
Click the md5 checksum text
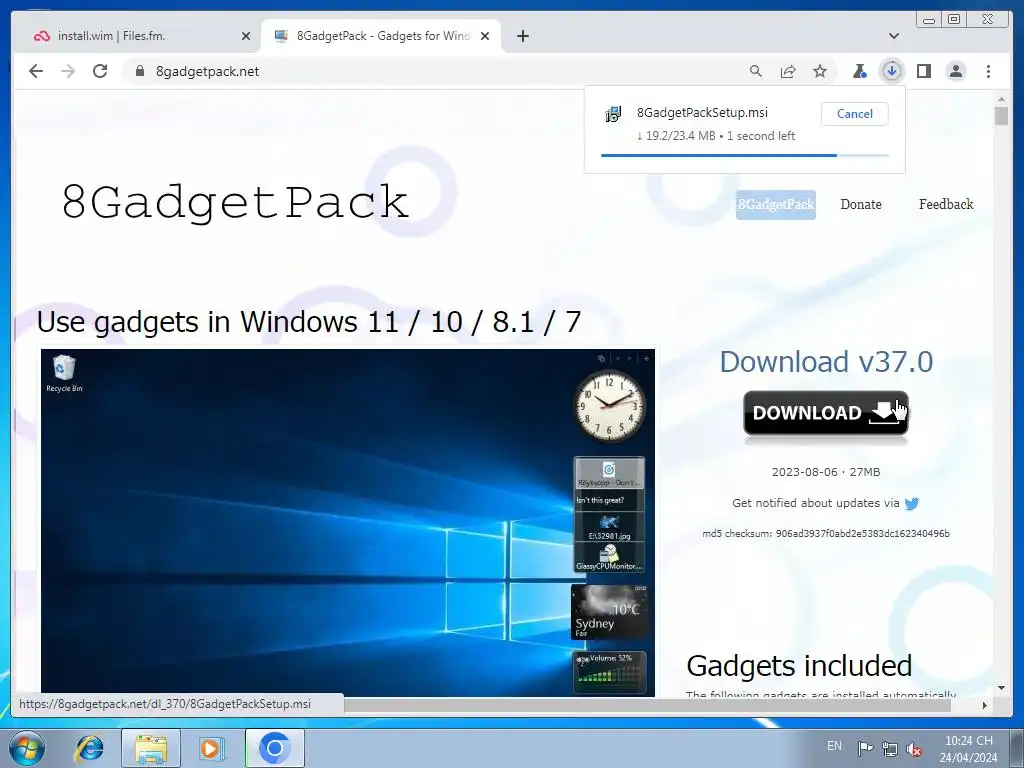[x=825, y=534]
